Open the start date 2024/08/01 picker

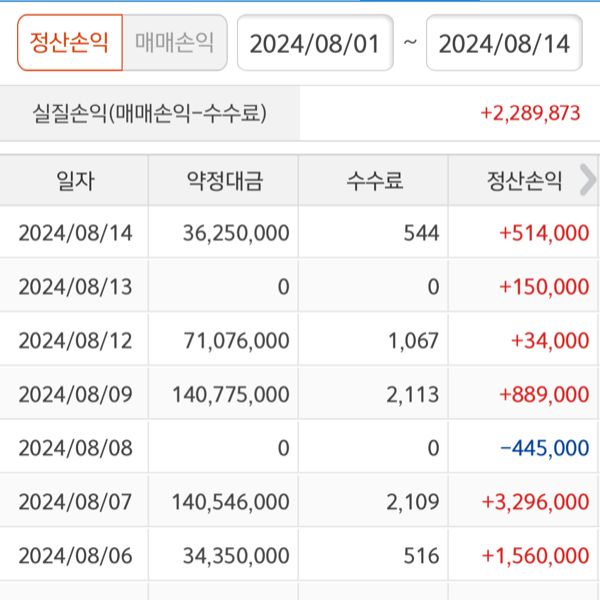click(x=314, y=43)
